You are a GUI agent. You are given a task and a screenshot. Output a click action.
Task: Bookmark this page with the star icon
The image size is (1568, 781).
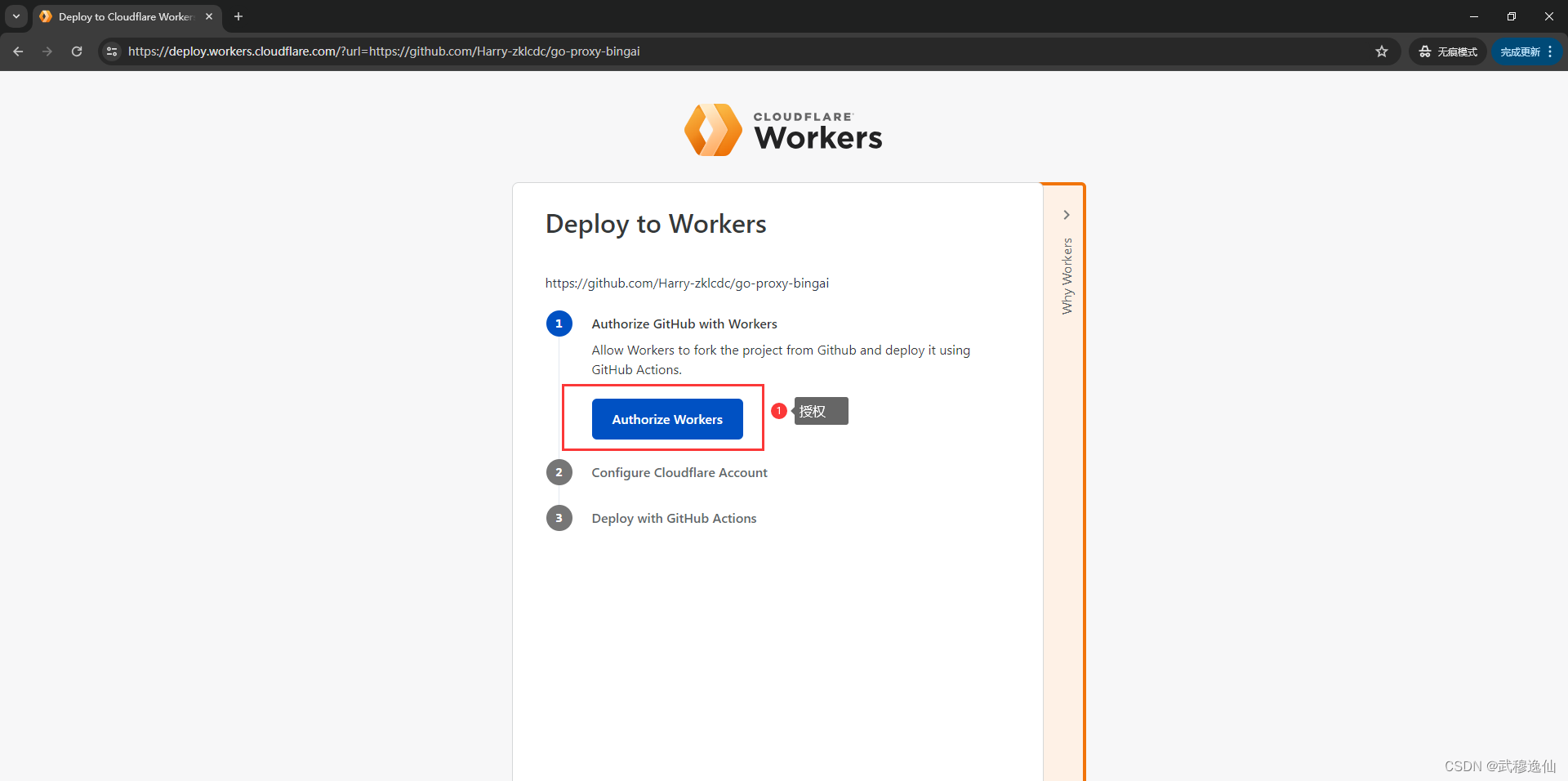point(1382,51)
